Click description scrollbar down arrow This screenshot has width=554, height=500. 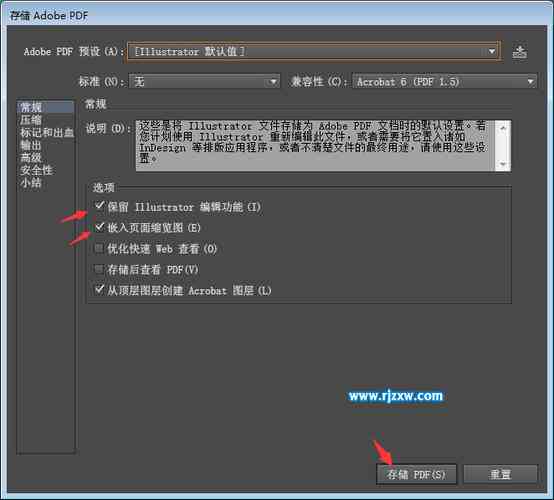coord(503,164)
